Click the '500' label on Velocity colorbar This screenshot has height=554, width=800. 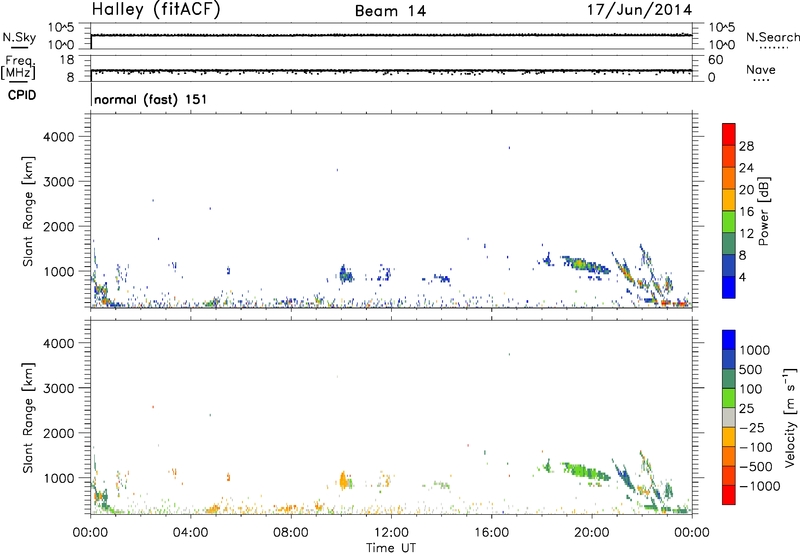point(751,370)
